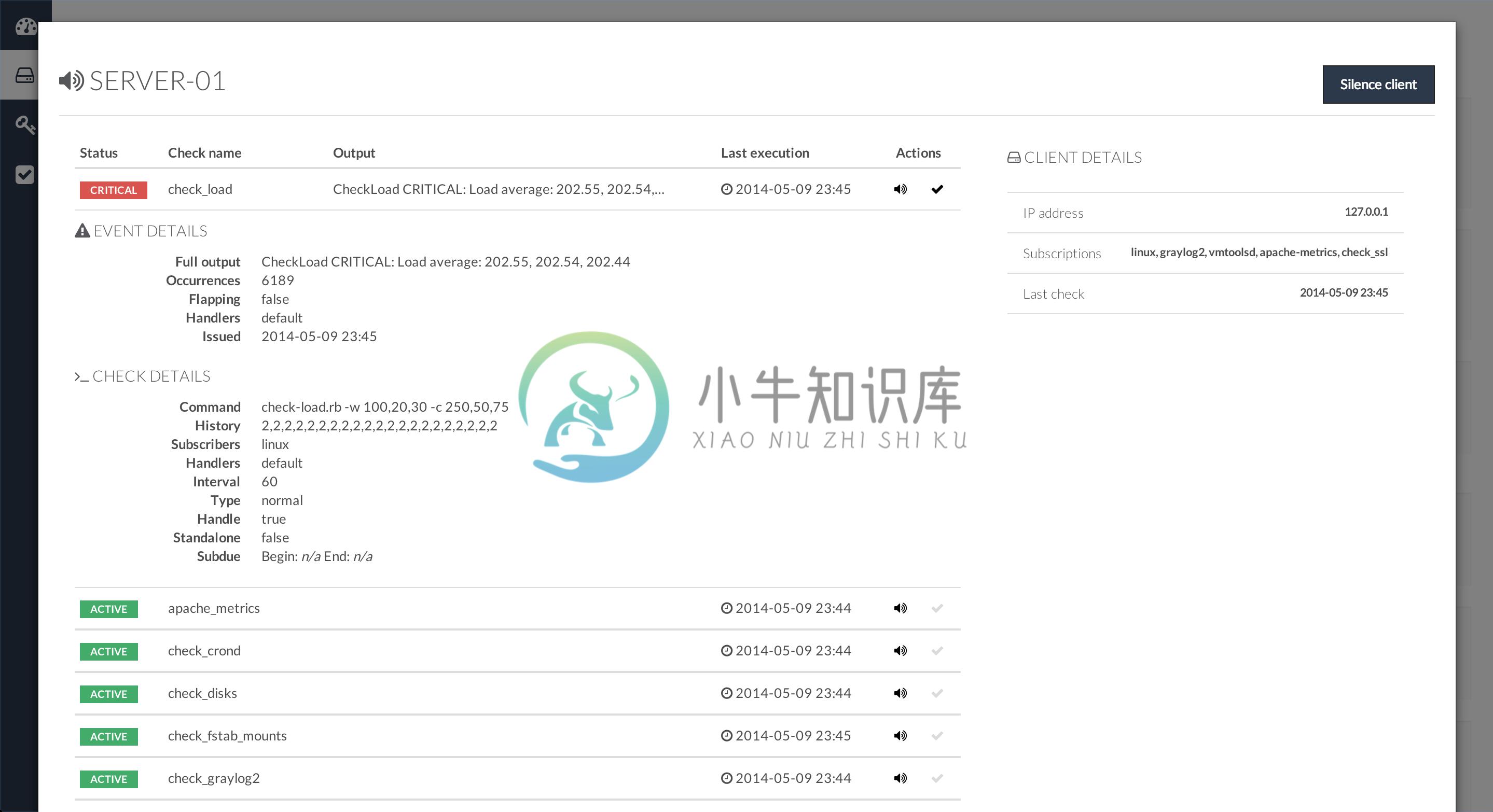Click the Silence client button

[1378, 84]
